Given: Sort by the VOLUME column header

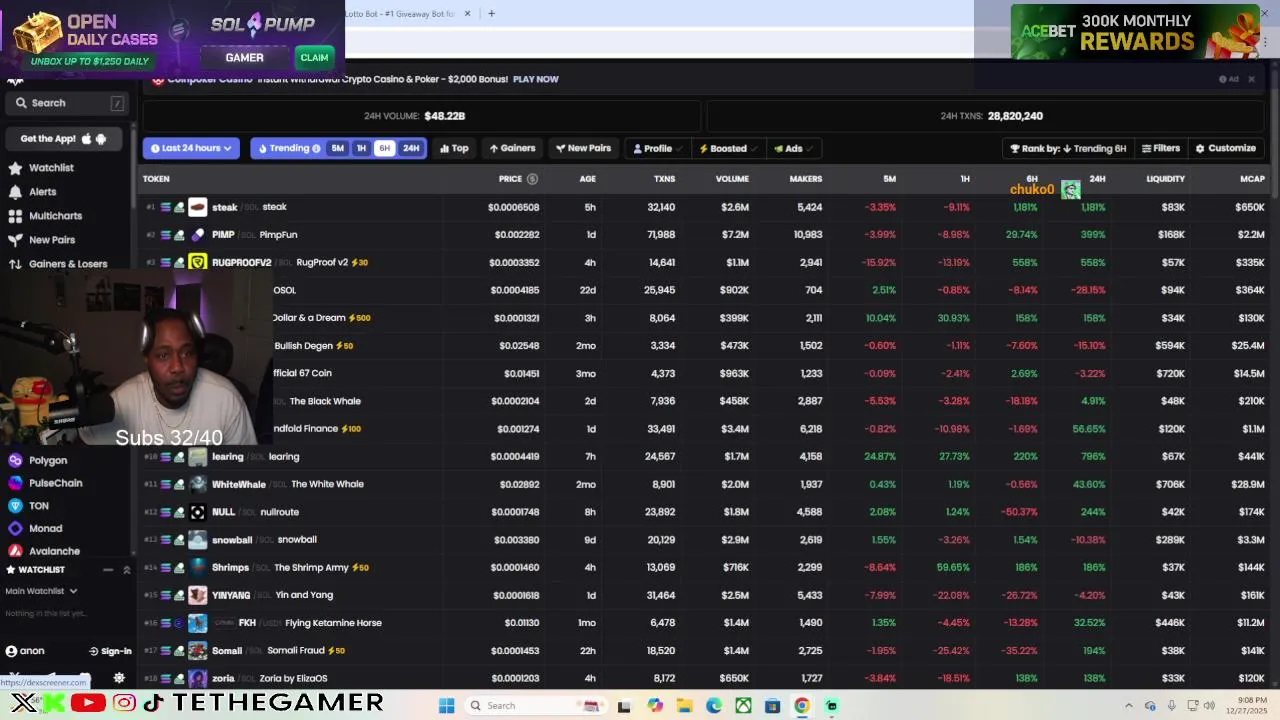Looking at the screenshot, I should coord(732,179).
